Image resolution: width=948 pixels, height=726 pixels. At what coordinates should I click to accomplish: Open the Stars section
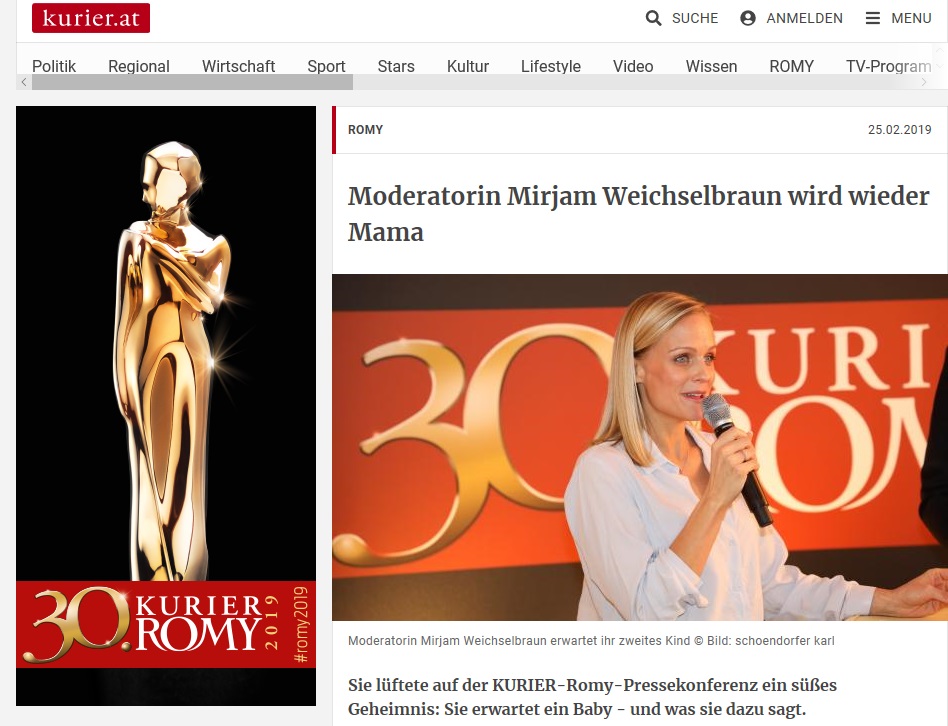(x=396, y=66)
